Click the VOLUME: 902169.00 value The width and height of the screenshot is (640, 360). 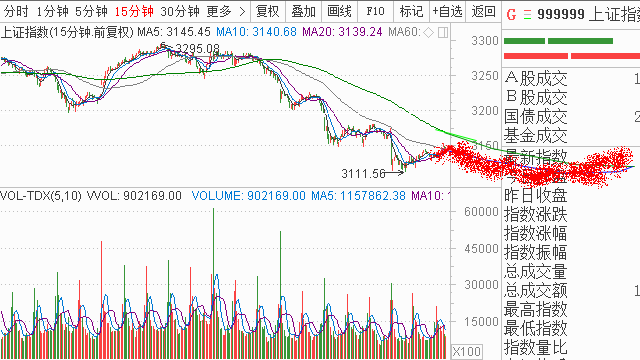click(x=249, y=196)
